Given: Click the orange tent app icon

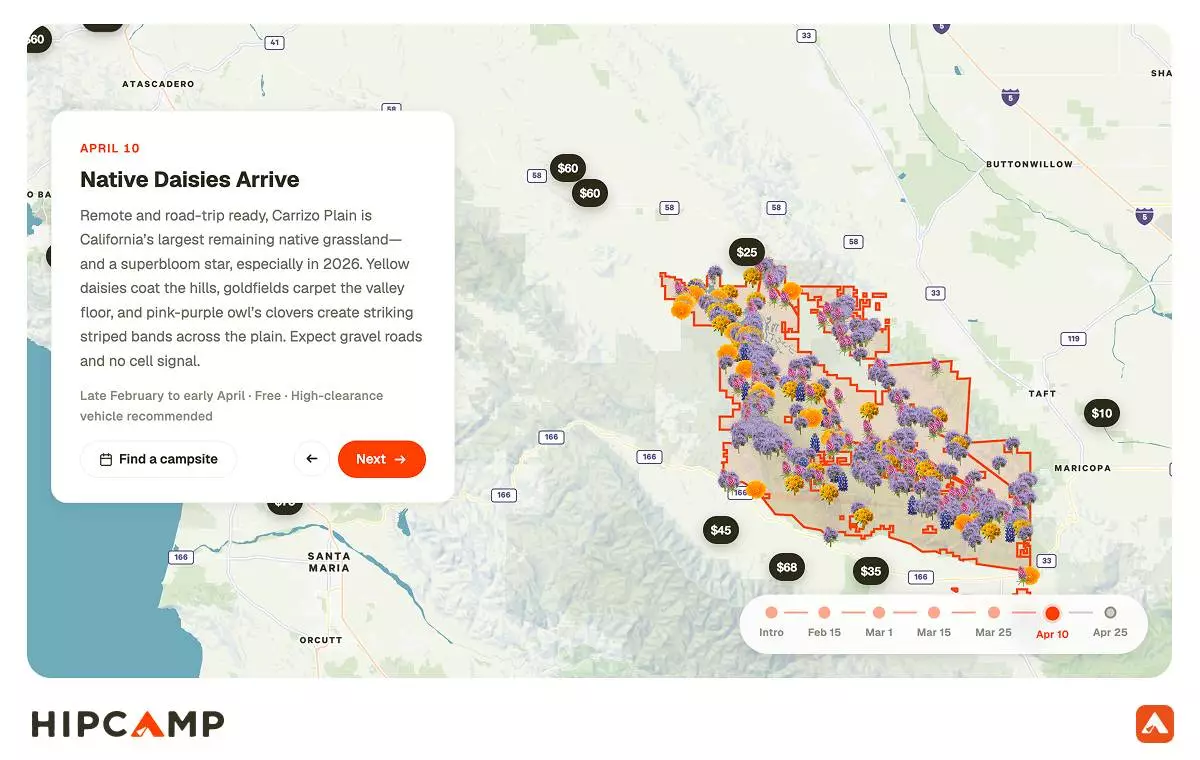Looking at the screenshot, I should [1154, 724].
